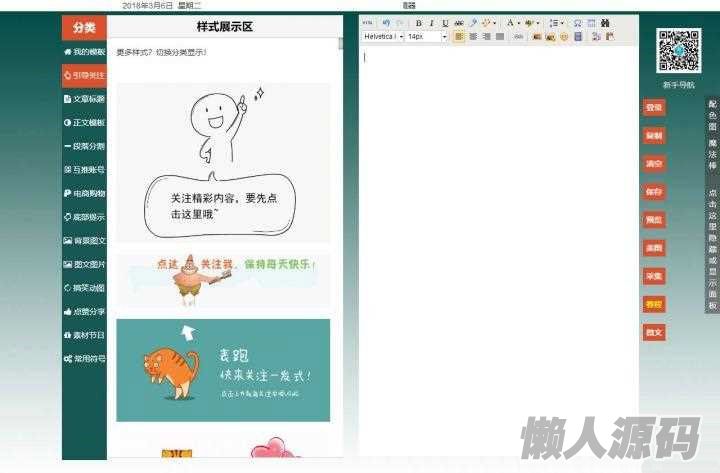Click the insert link icon
The height and width of the screenshot is (473, 720).
pyautogui.click(x=518, y=36)
